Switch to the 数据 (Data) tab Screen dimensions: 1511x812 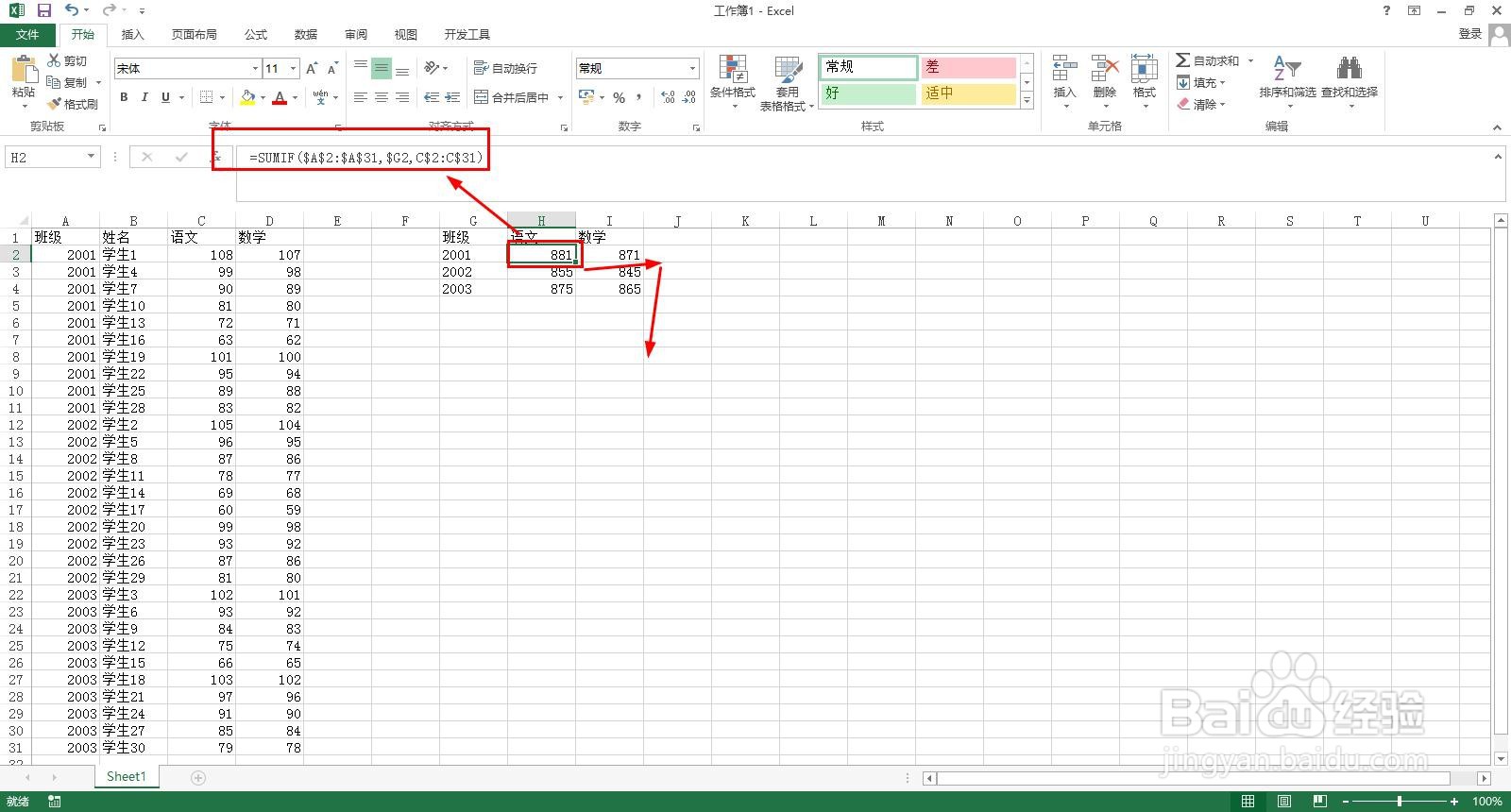(x=306, y=34)
